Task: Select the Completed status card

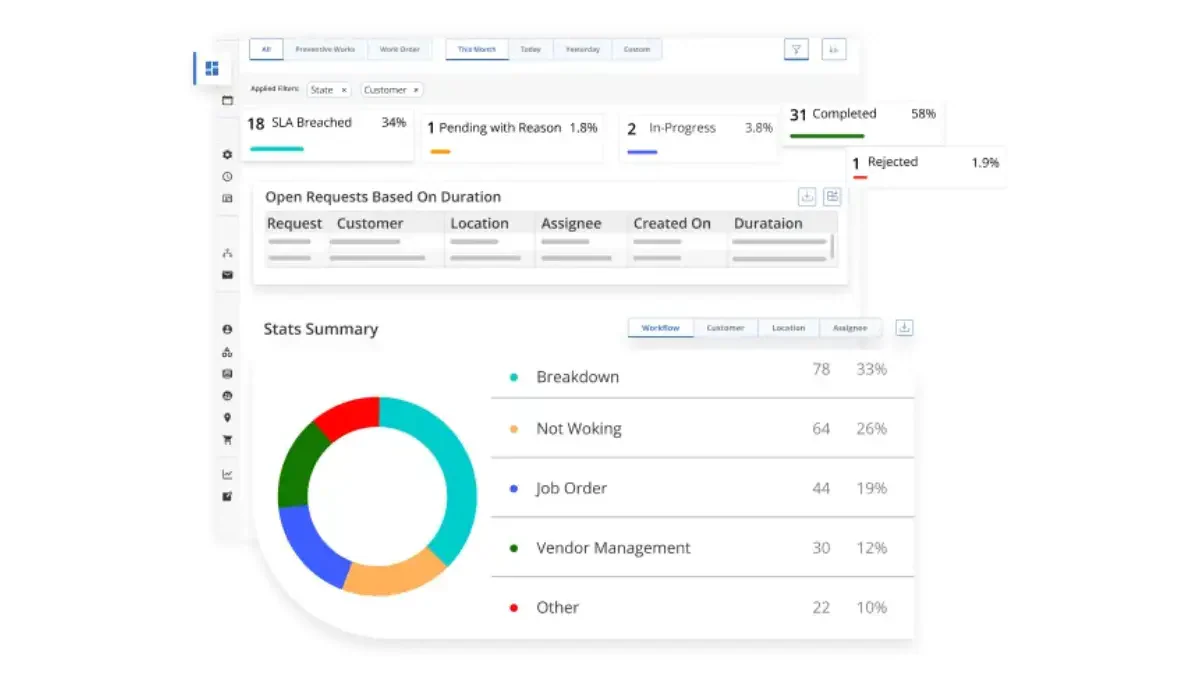Action: [862, 122]
